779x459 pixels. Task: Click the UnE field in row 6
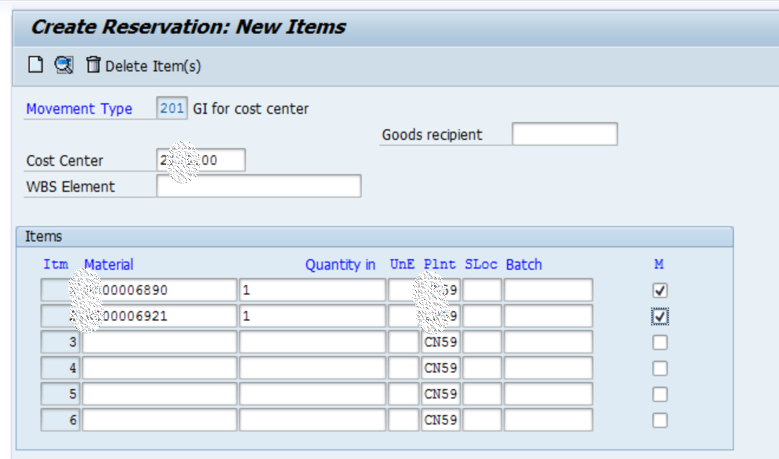pos(403,420)
